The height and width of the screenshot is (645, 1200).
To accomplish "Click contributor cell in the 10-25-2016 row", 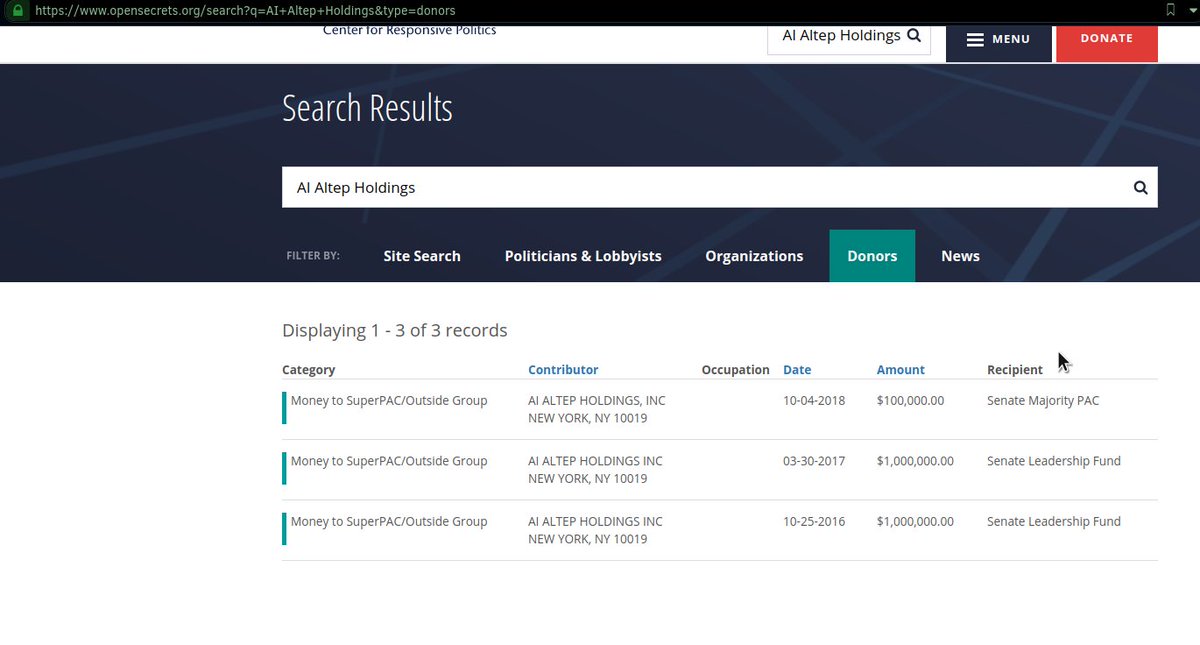I will coord(595,530).
